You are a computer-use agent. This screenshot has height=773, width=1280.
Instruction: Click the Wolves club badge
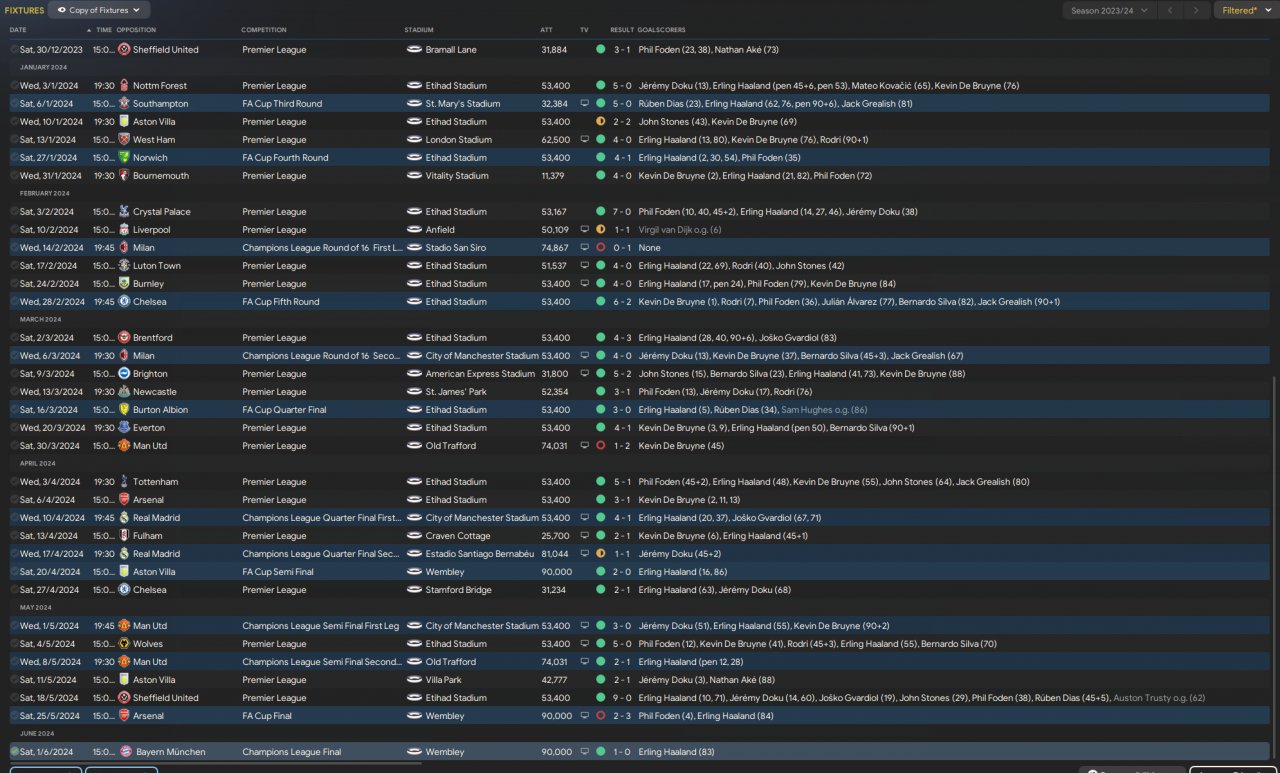point(124,644)
